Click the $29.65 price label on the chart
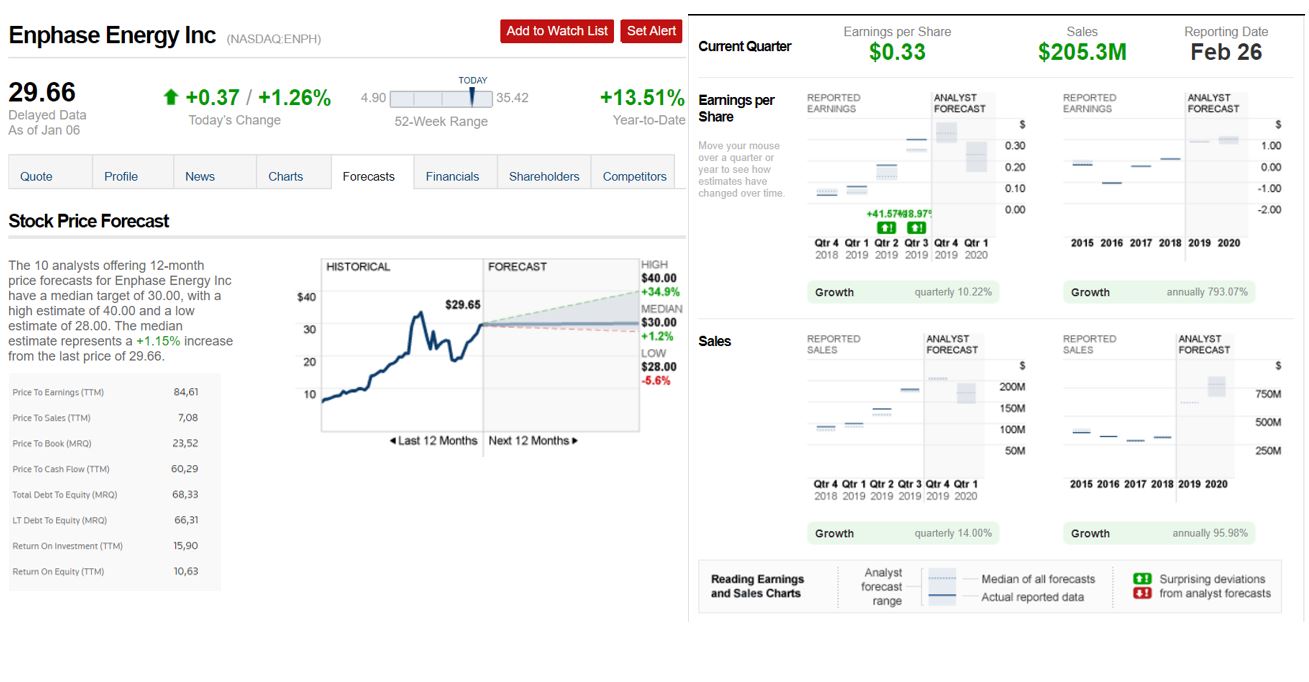Viewport: 1309px width, 682px height. click(463, 304)
